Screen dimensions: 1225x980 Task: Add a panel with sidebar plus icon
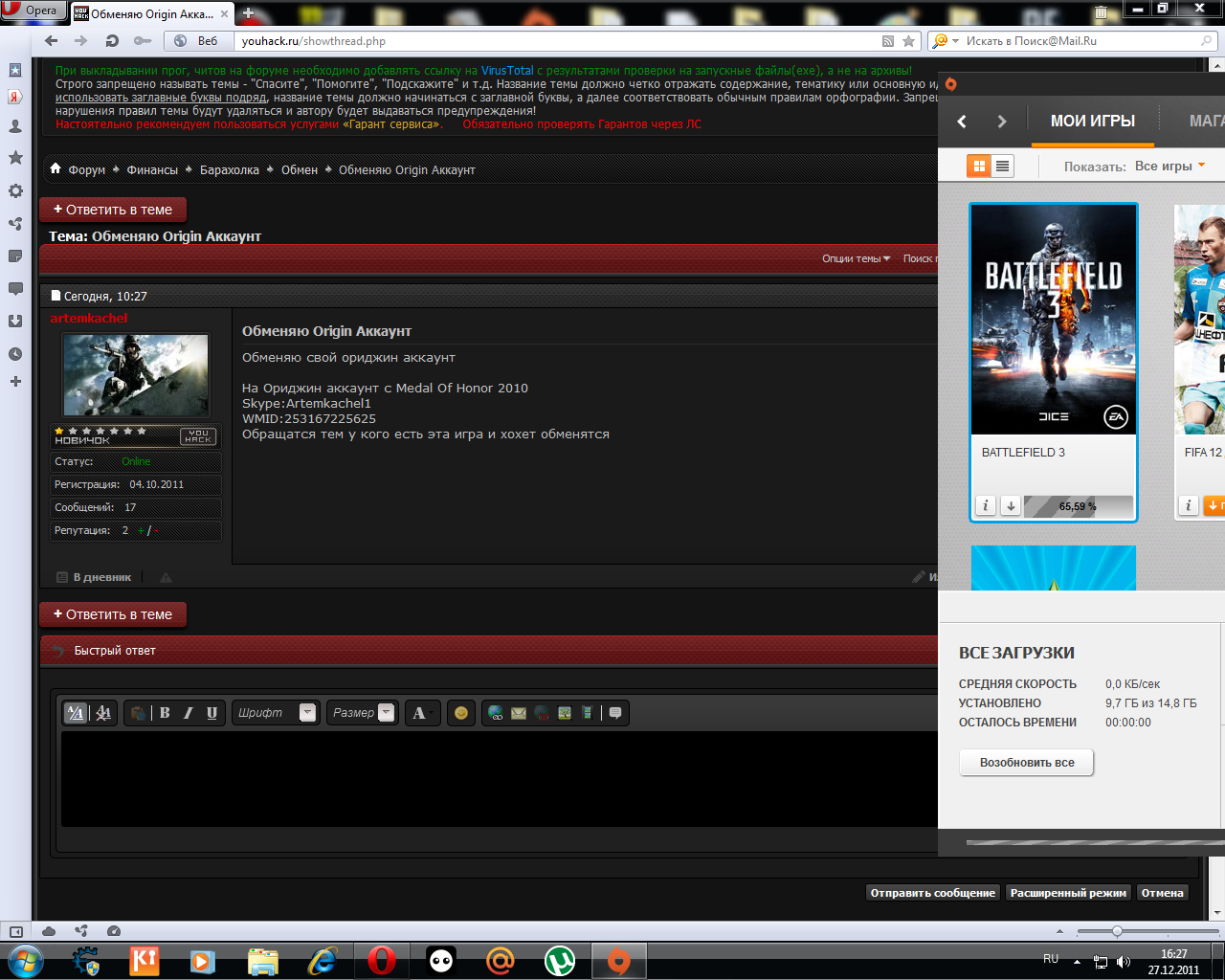[x=15, y=382]
